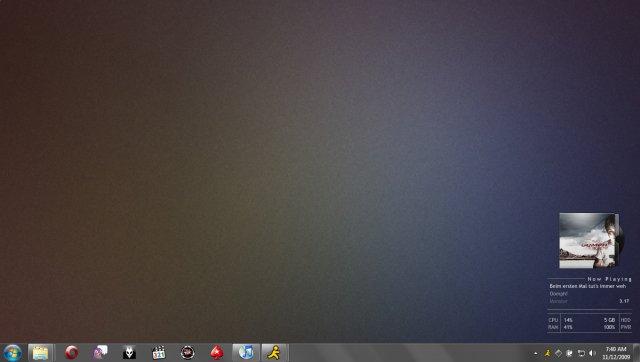
Task: Open Action Center flag tray icon
Action: (569, 353)
